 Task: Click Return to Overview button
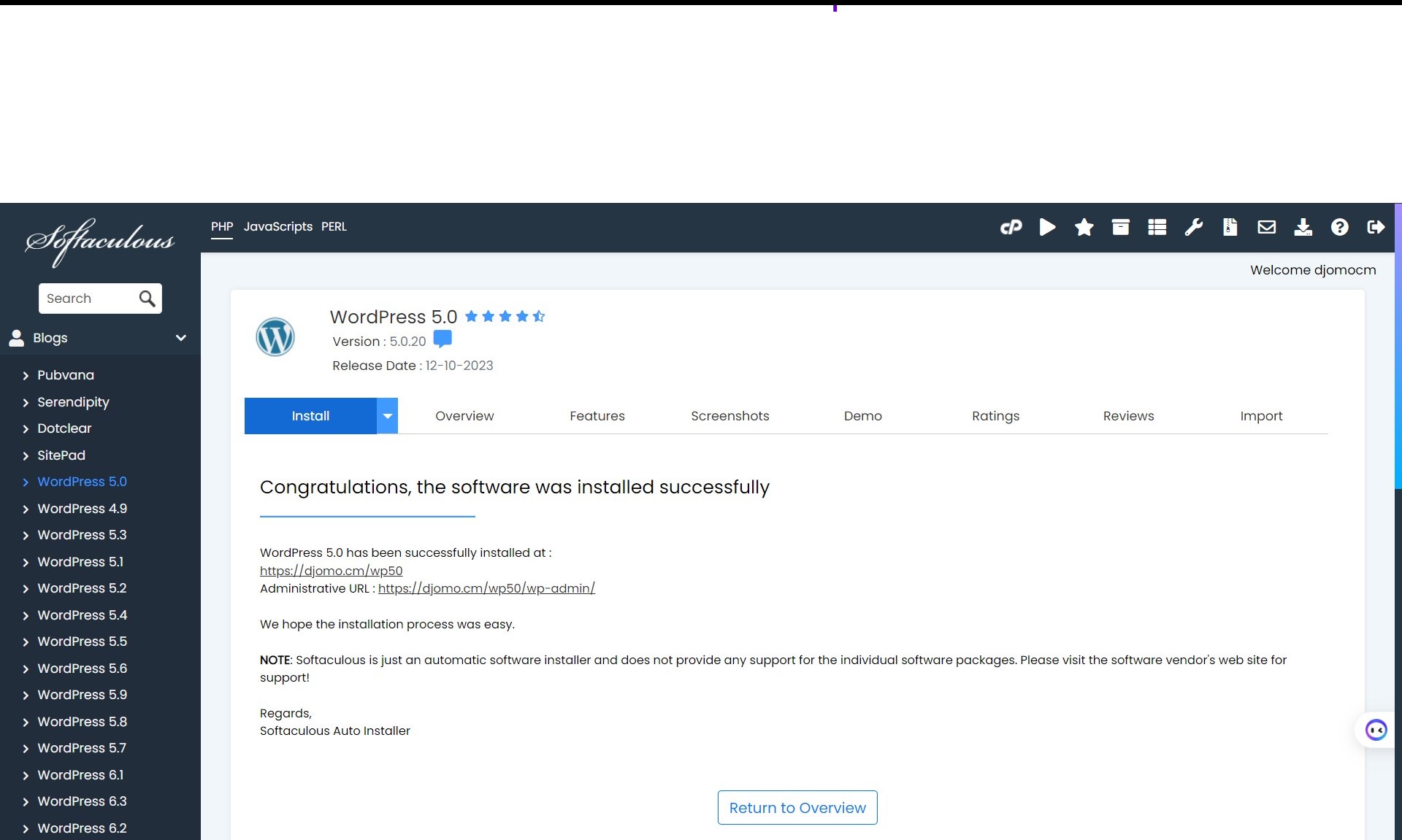797,808
